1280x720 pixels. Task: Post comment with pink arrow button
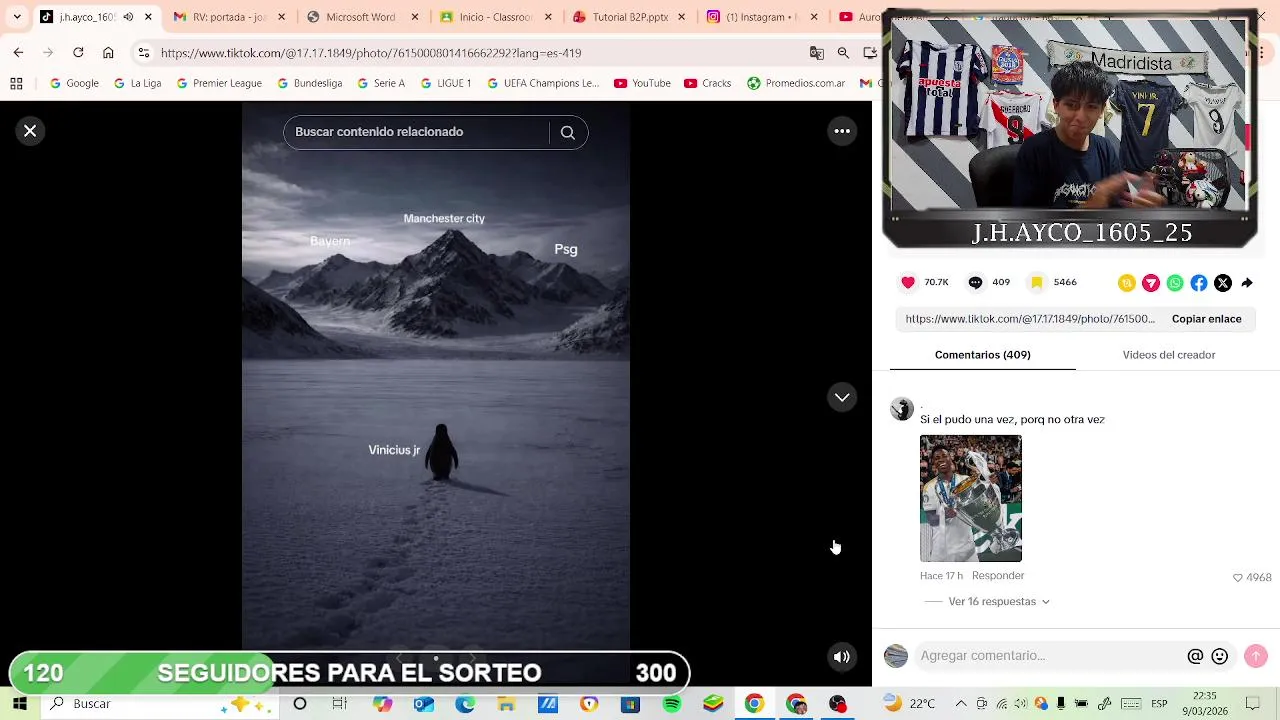point(1256,656)
